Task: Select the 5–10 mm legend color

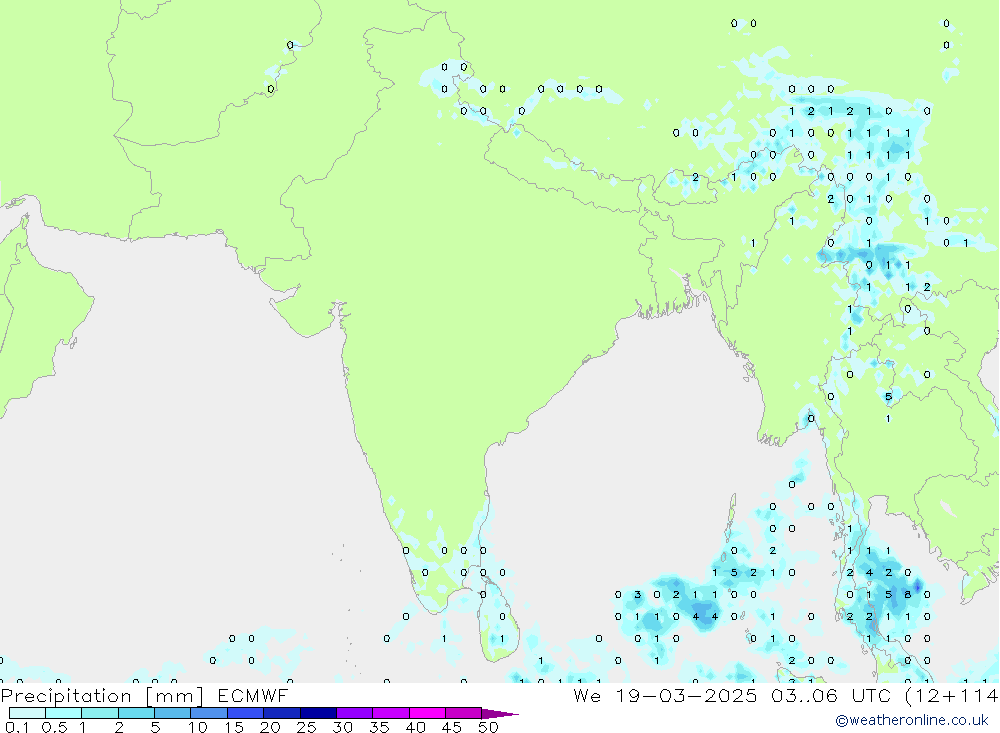Action: pyautogui.click(x=173, y=713)
